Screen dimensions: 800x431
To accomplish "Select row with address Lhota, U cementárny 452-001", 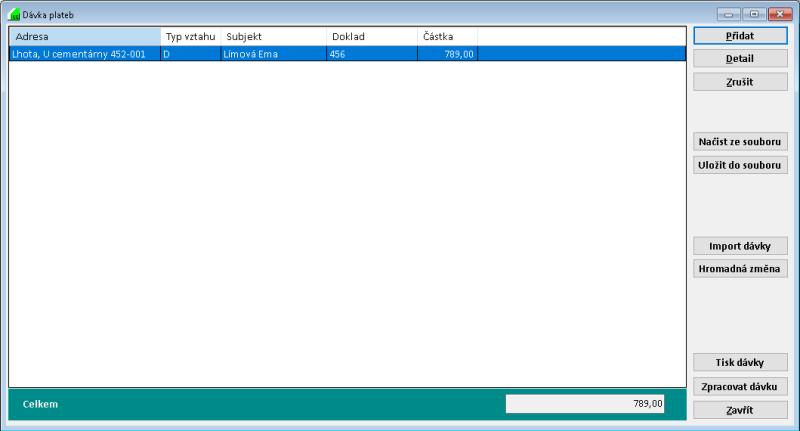I will pyautogui.click(x=85, y=54).
